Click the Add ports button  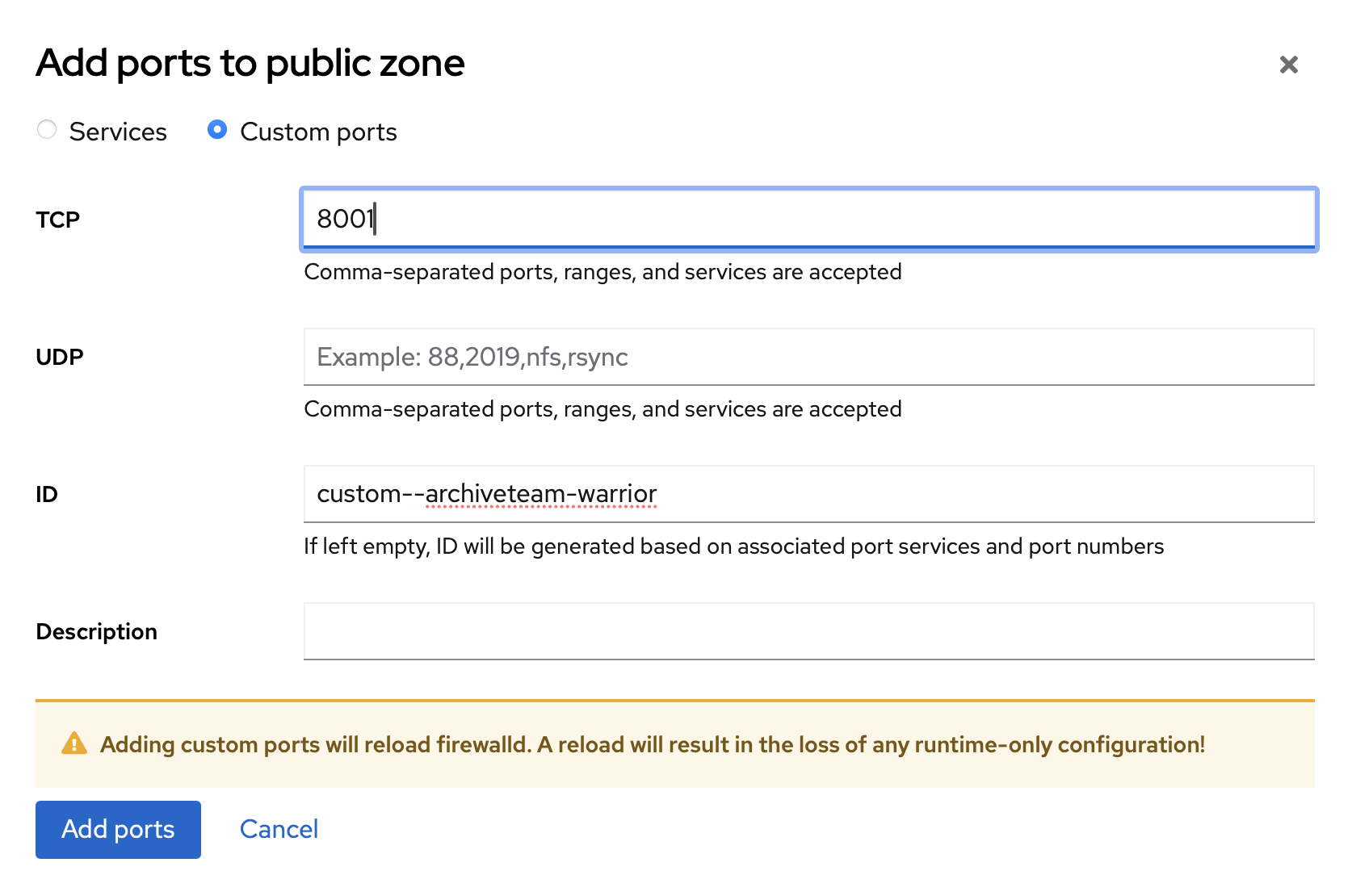click(118, 830)
